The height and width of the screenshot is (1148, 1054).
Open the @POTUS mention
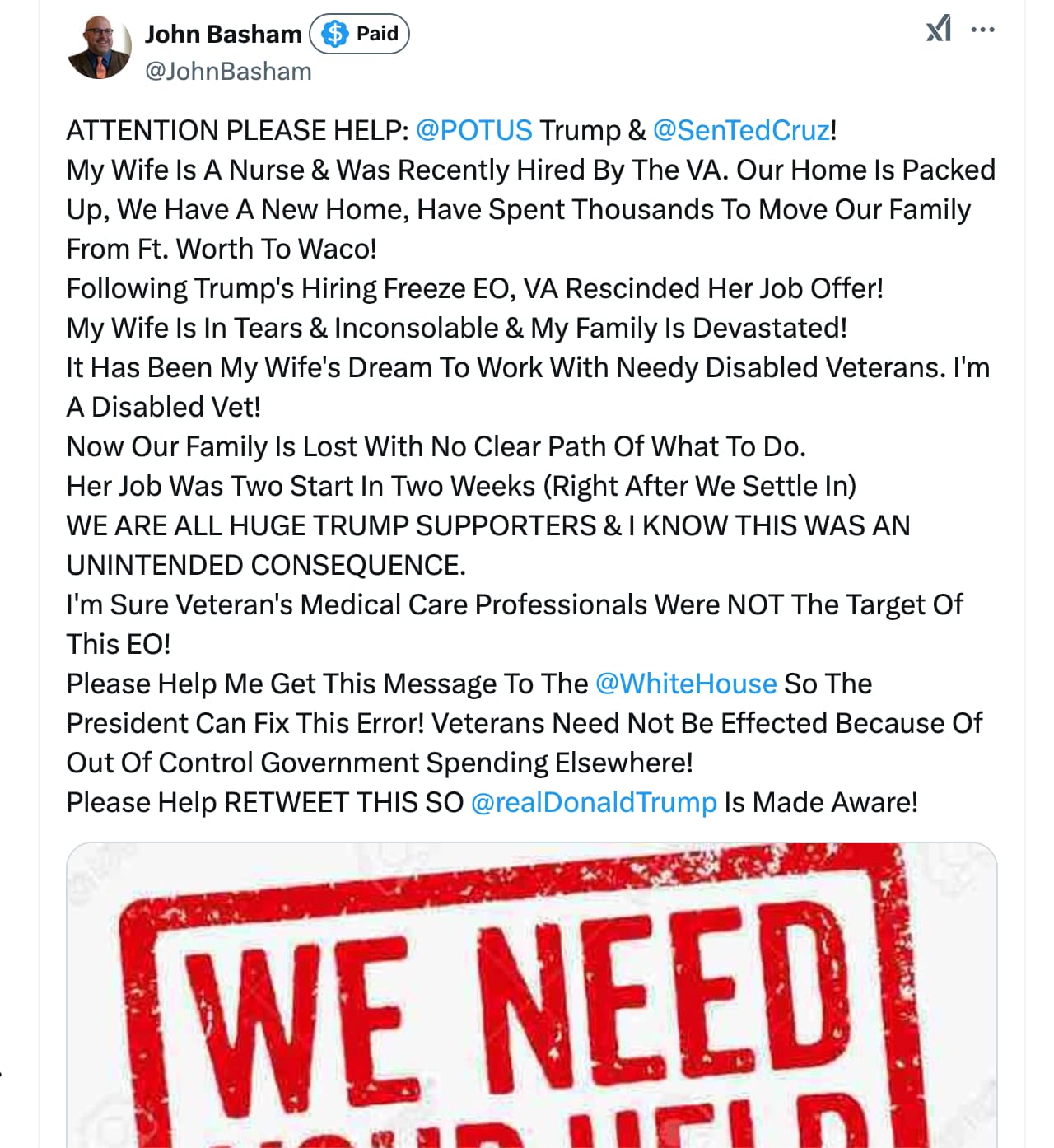474,130
